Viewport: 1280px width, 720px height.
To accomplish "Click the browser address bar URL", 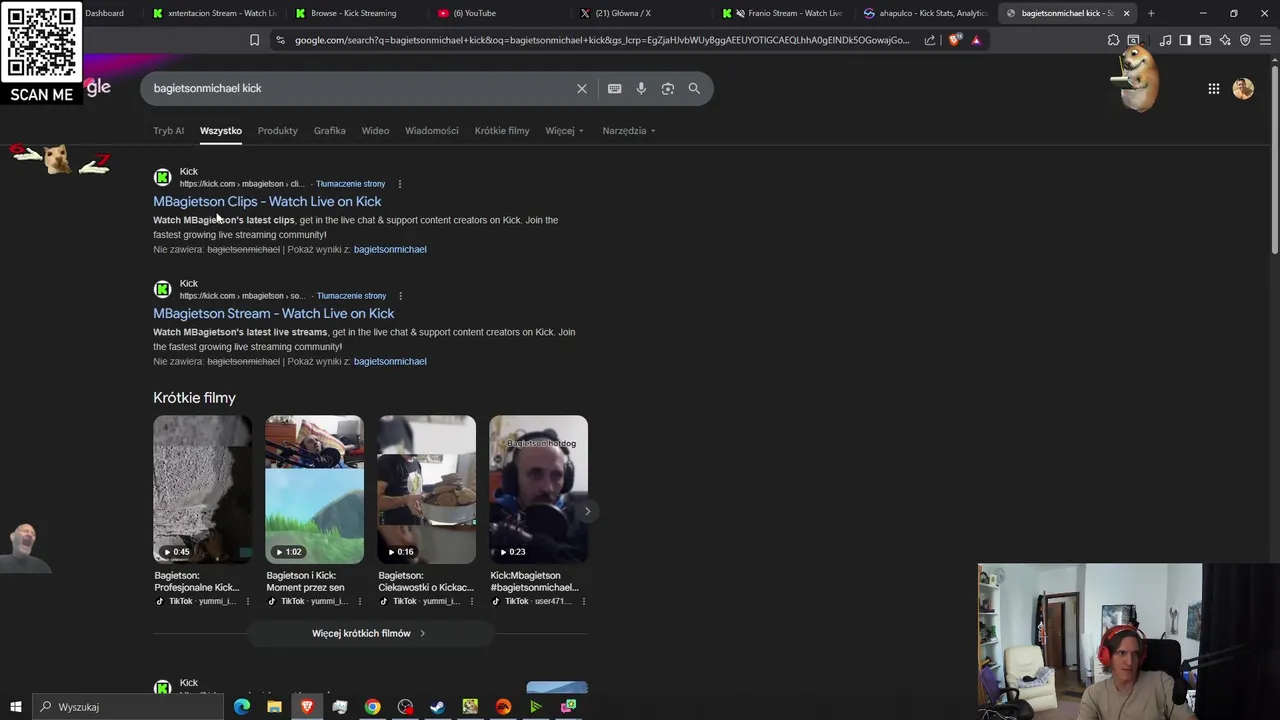I will 602,40.
